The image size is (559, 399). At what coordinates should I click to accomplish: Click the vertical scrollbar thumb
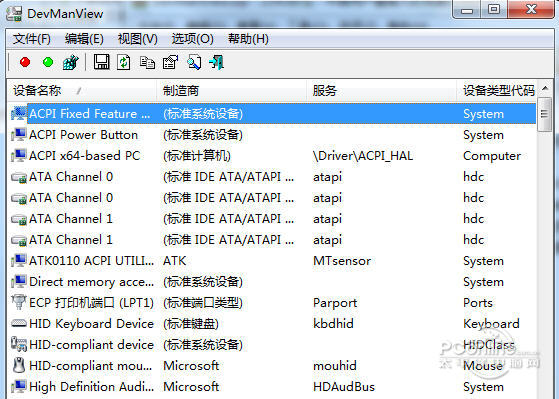544,114
